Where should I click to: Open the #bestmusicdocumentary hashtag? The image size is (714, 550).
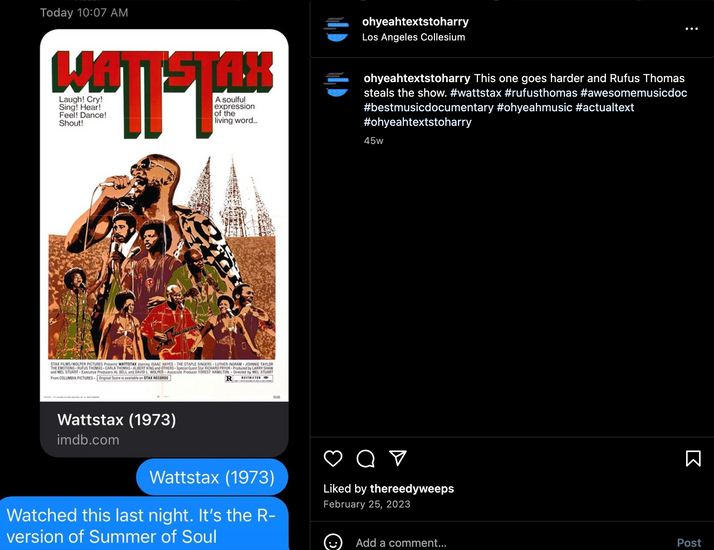(428, 107)
